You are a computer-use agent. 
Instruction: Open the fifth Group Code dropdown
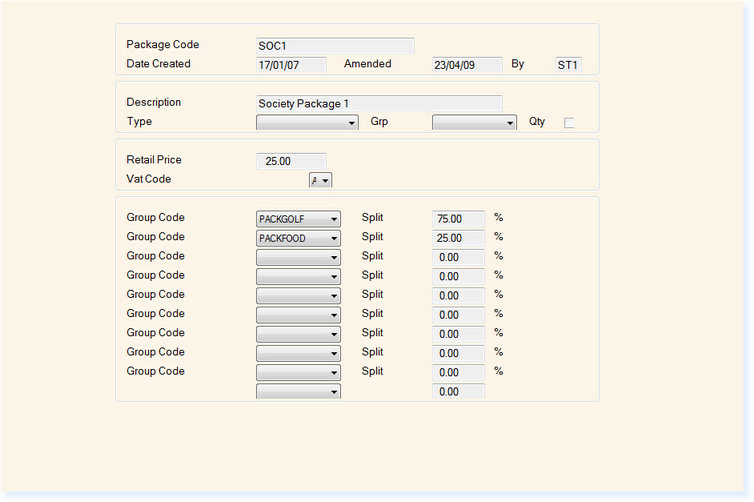pyautogui.click(x=298, y=296)
